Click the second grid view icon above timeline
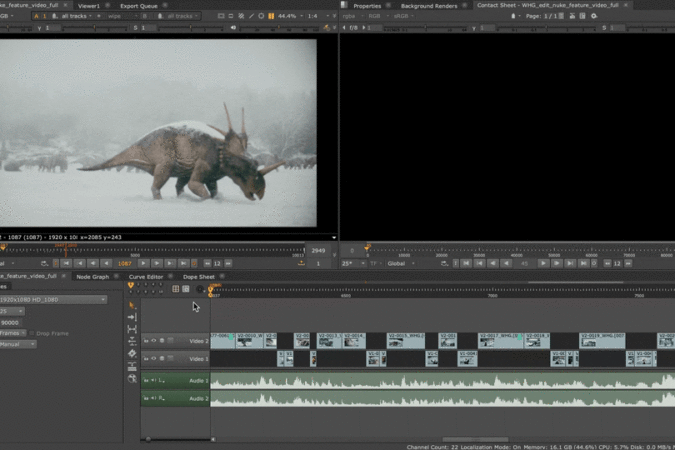The image size is (675, 450). click(186, 289)
